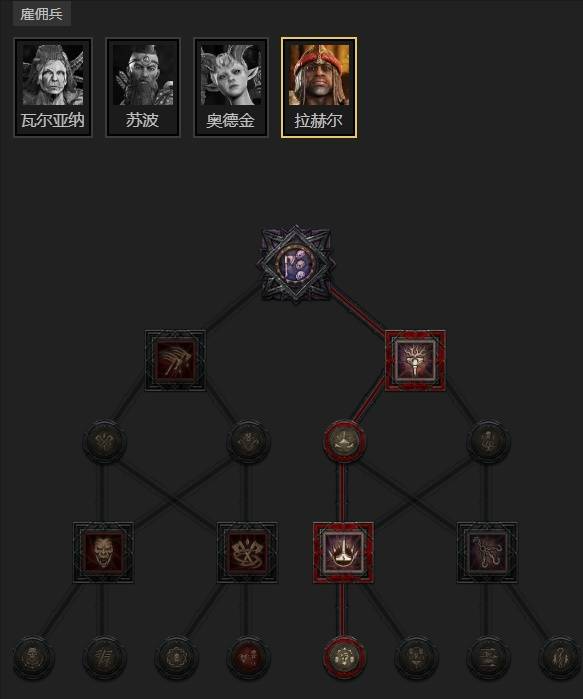Toggle the active circular node under the glowing sword skill
The width and height of the screenshot is (583, 699).
tap(344, 442)
